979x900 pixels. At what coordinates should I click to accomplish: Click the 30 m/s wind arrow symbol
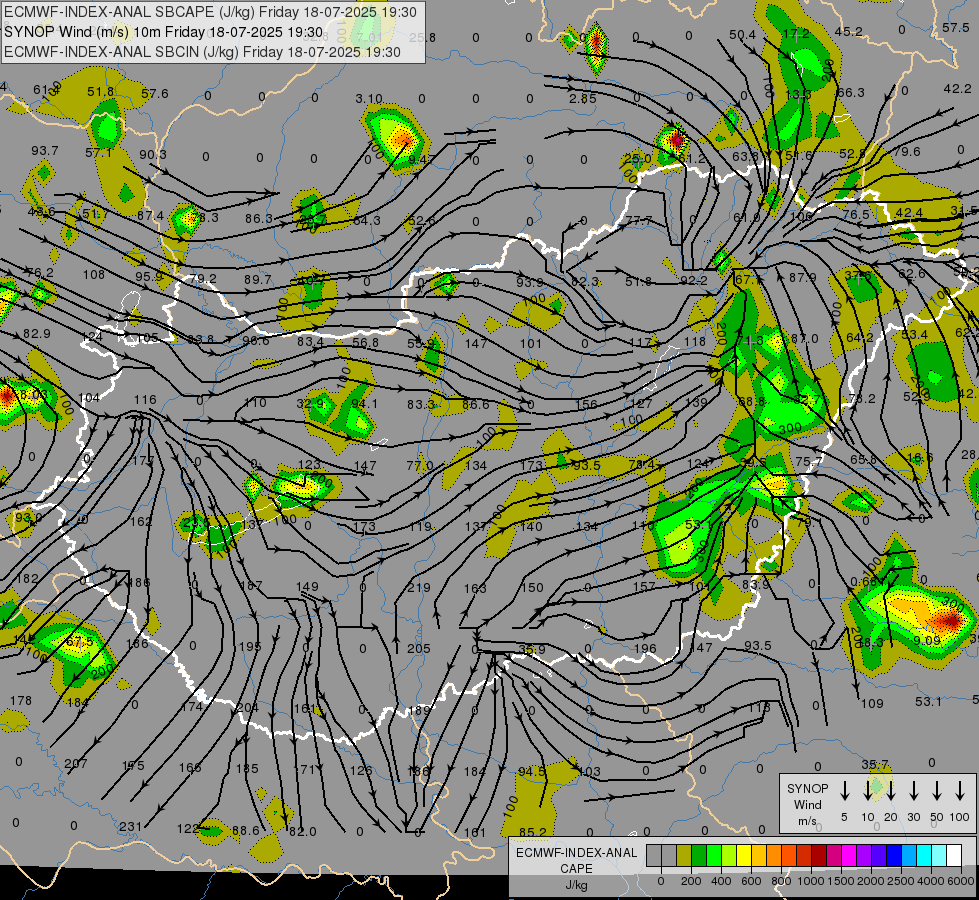913,791
